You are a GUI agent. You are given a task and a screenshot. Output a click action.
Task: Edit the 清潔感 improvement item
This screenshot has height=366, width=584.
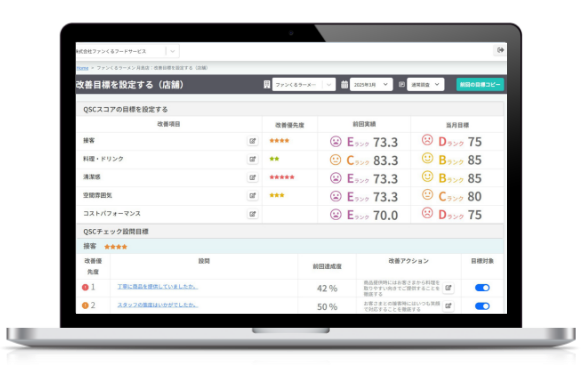pyautogui.click(x=253, y=177)
